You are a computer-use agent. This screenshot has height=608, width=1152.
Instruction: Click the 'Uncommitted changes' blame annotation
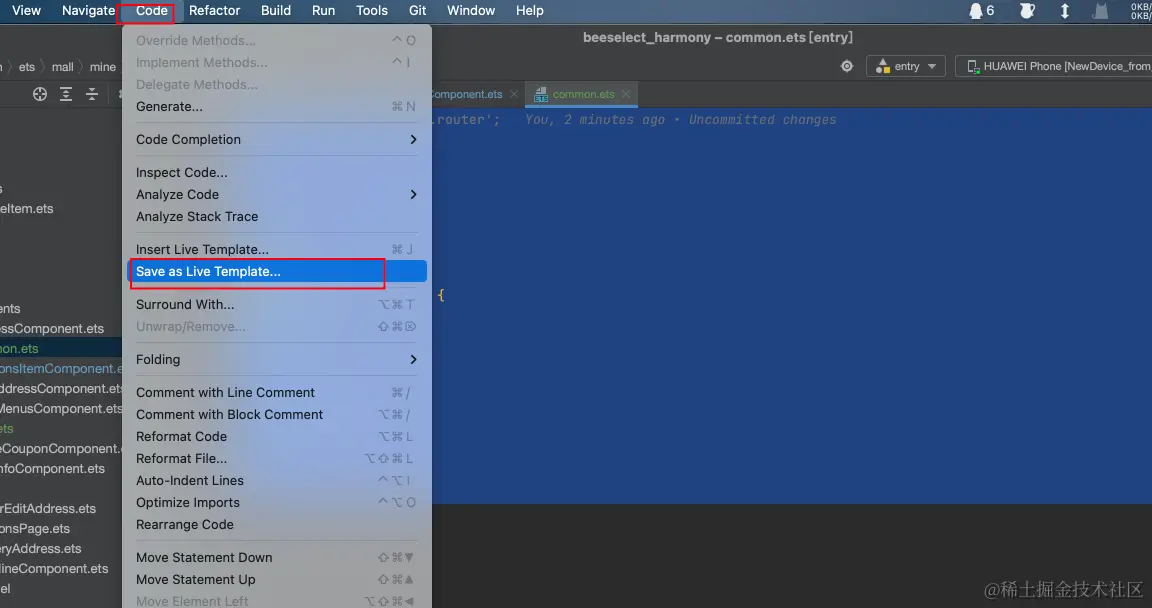point(762,120)
